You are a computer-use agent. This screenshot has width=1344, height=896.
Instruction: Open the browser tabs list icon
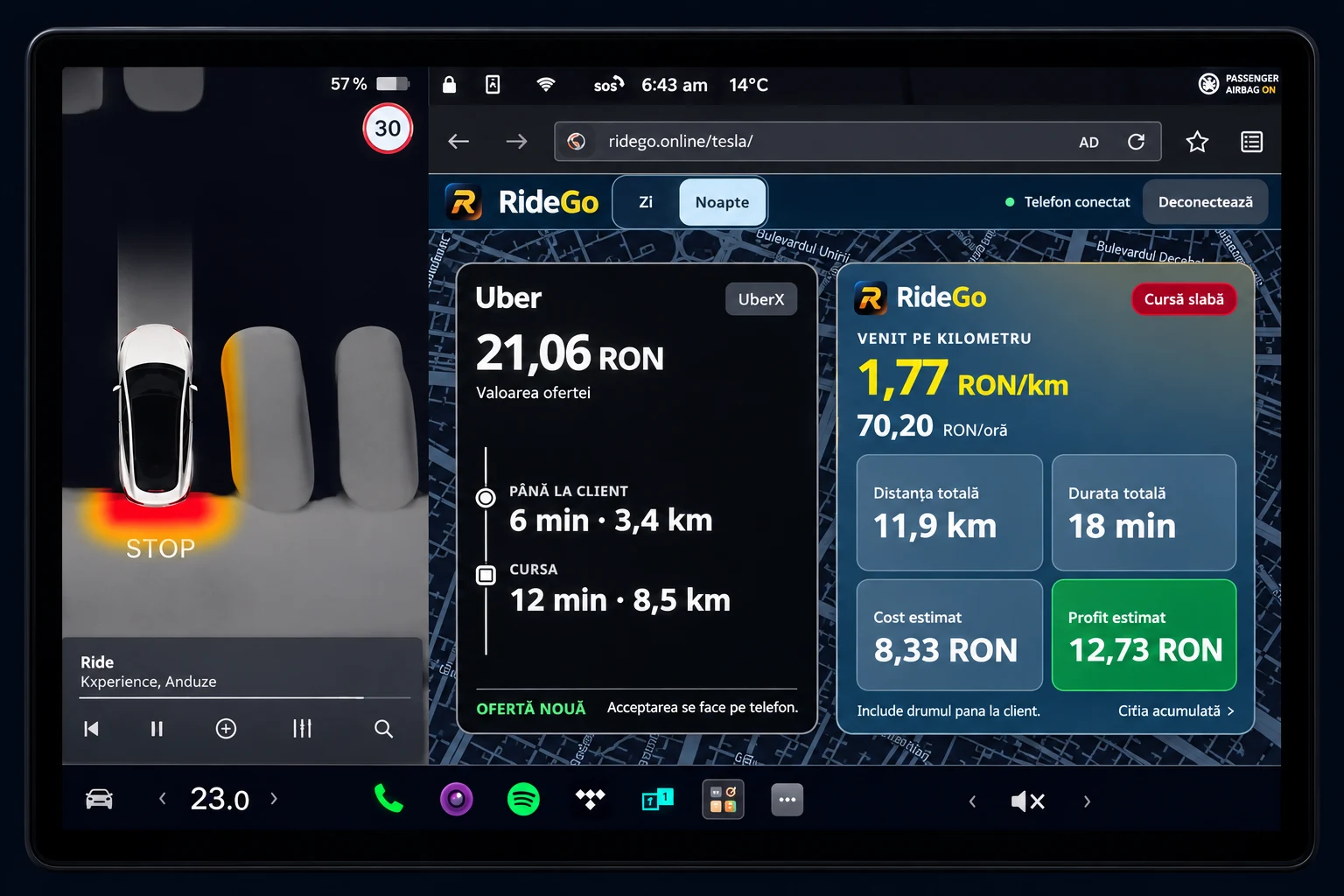(1252, 142)
